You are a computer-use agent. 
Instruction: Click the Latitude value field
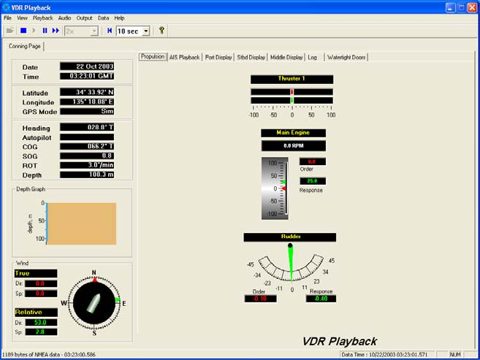click(x=87, y=92)
